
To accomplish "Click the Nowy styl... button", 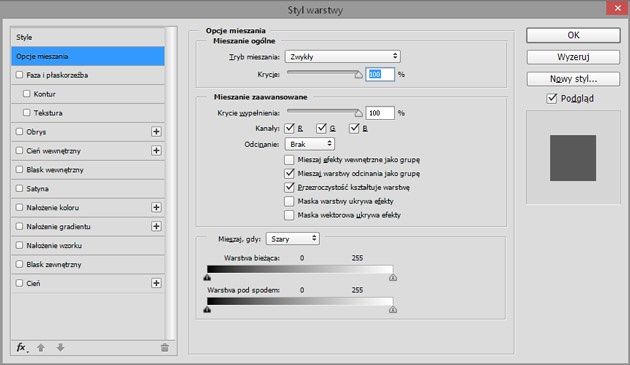I will (x=573, y=79).
